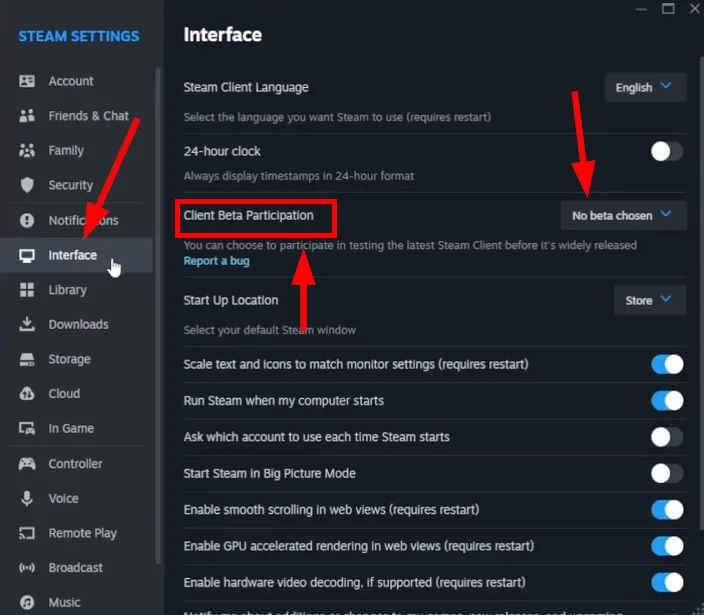The width and height of the screenshot is (704, 615).
Task: Open the Steam Client Language dropdown
Action: pos(645,88)
